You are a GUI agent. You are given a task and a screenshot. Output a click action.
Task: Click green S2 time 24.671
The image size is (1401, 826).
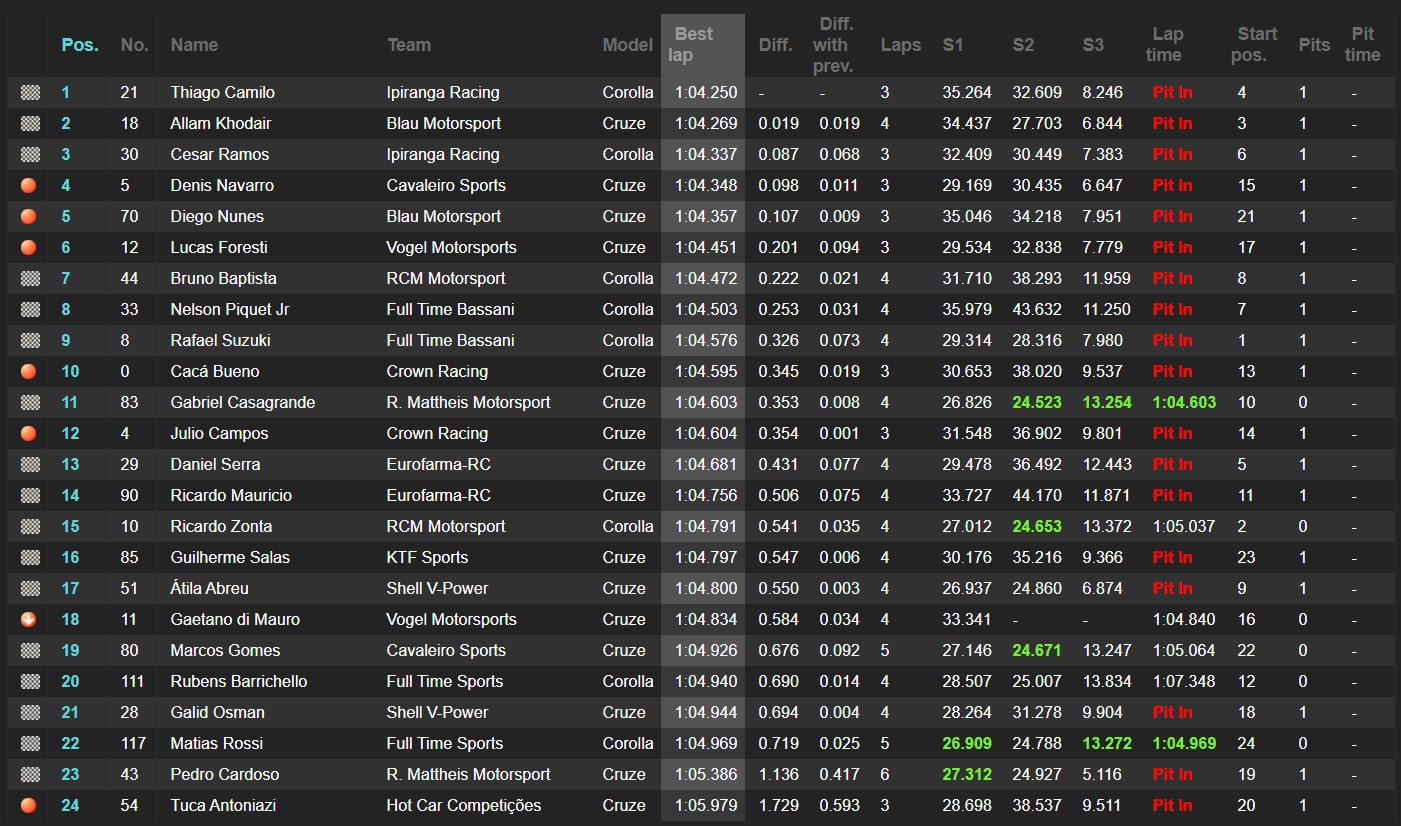click(1037, 650)
